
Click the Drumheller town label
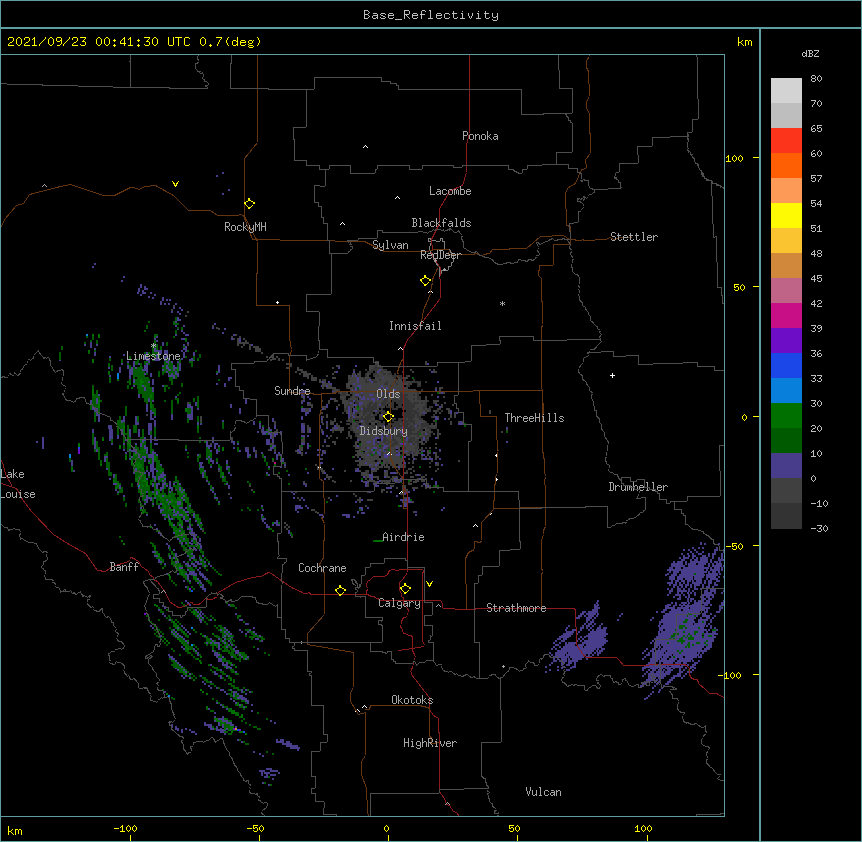point(638,487)
